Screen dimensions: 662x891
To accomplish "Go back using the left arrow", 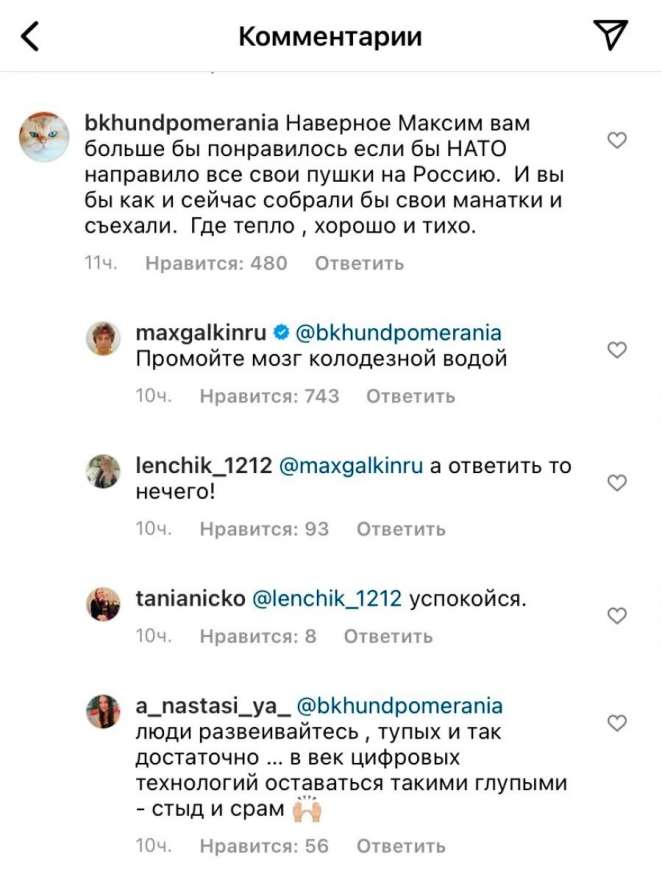I will click(x=31, y=38).
